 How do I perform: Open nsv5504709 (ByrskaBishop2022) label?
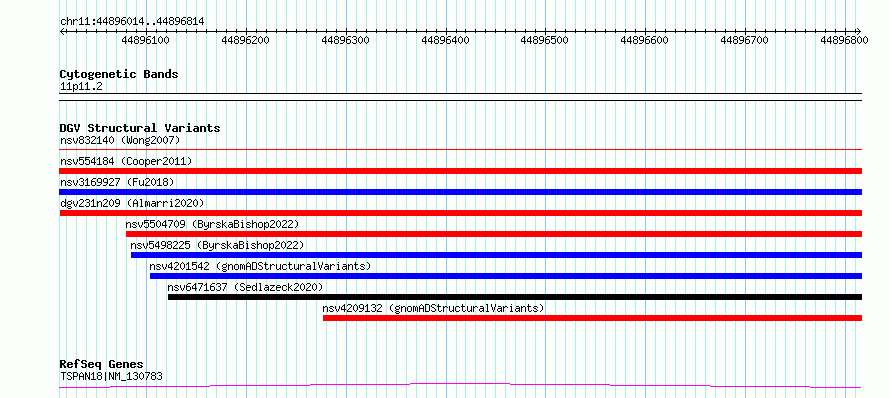tap(212, 224)
